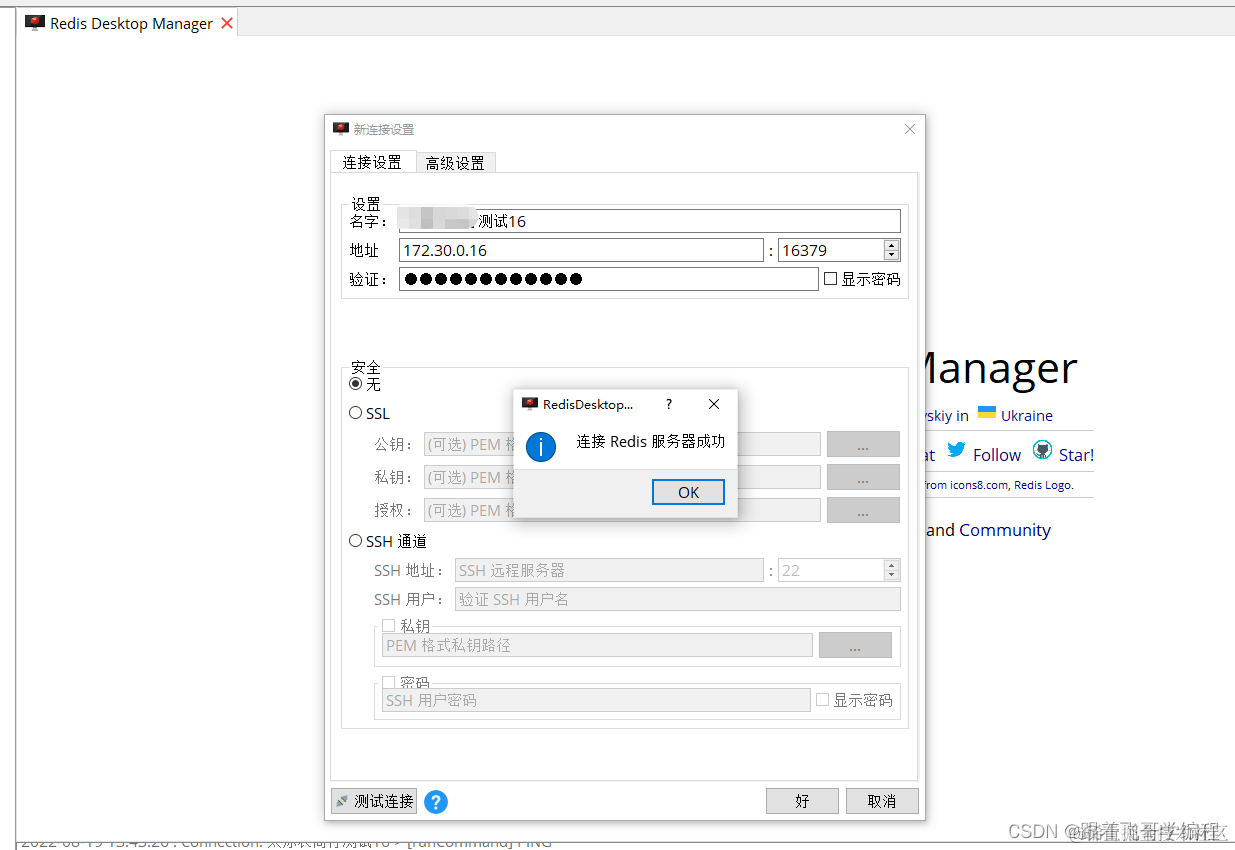The image size is (1235, 850).
Task: Cancel with the 取消 button
Action: point(882,801)
